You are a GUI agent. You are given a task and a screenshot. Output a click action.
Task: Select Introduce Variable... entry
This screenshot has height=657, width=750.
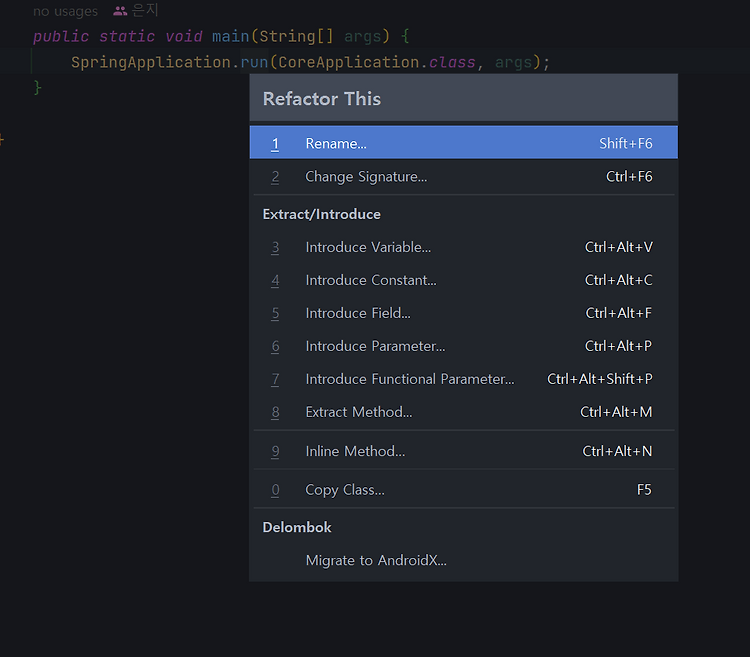(463, 247)
